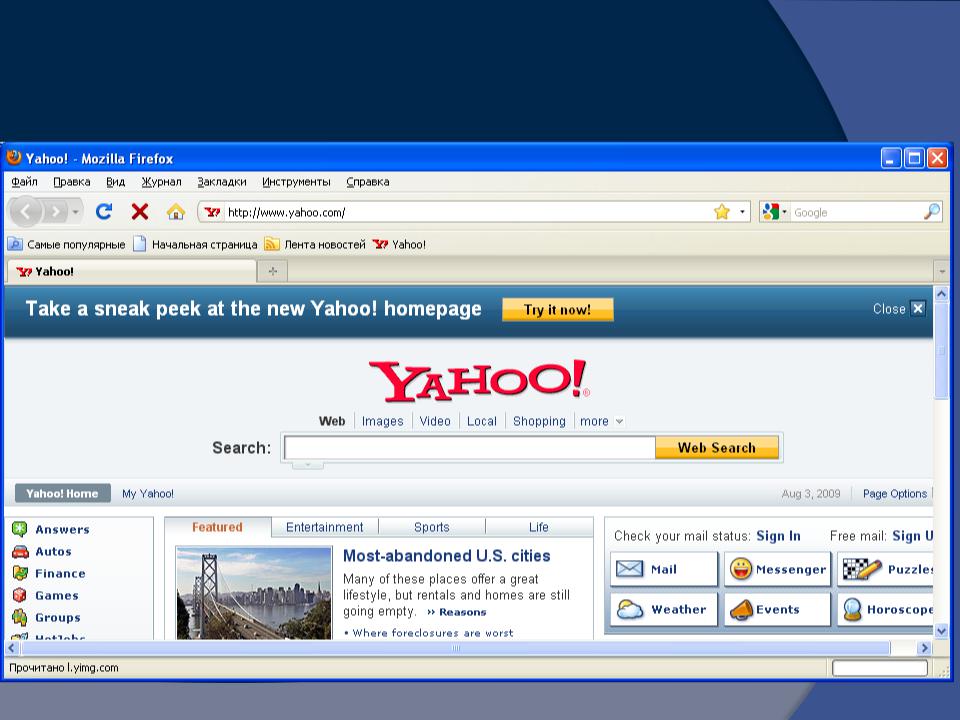Expand the search assist handle below the search box
Viewport: 960px width, 720px height.
point(308,465)
